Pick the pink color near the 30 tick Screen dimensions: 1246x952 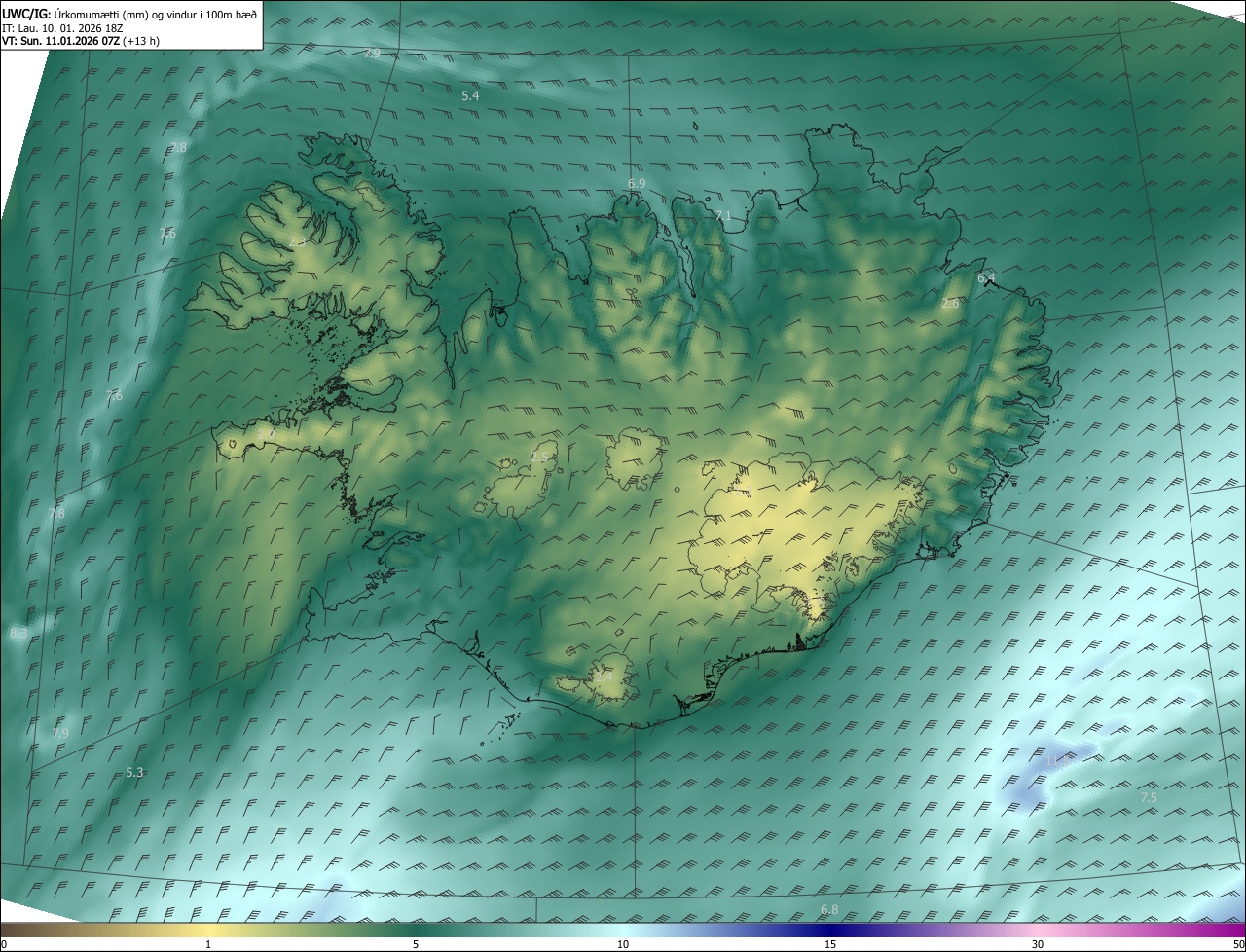1038,930
